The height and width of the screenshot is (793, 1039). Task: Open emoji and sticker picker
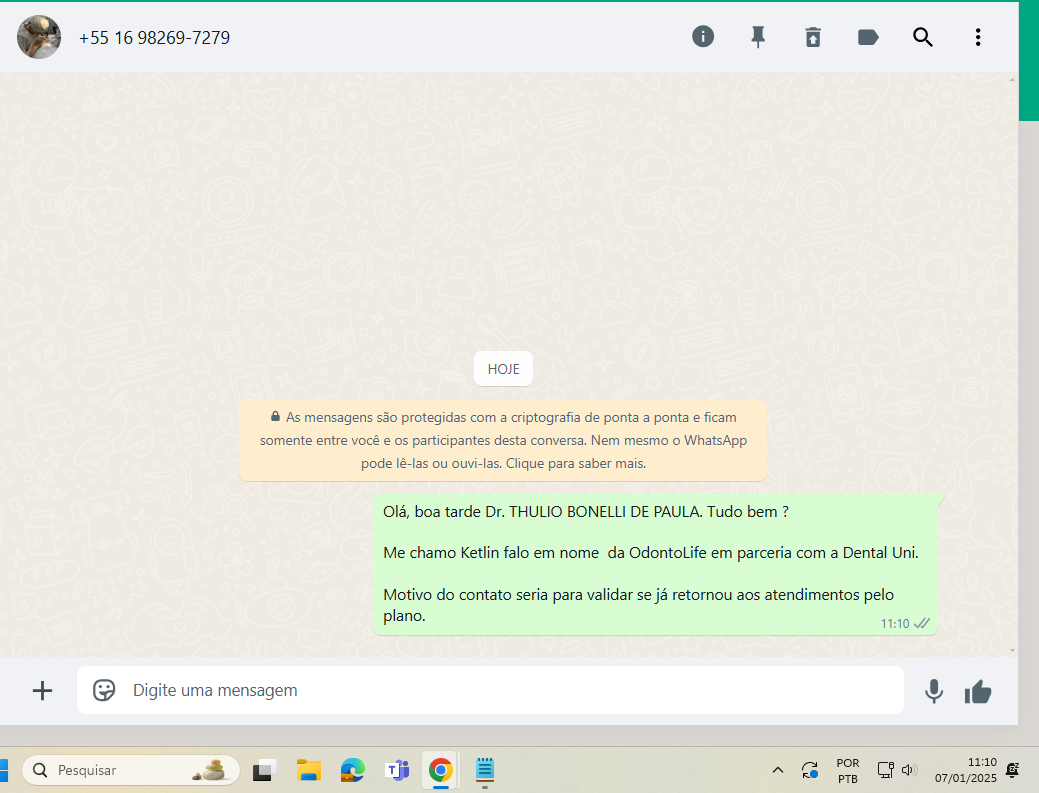pyautogui.click(x=104, y=690)
